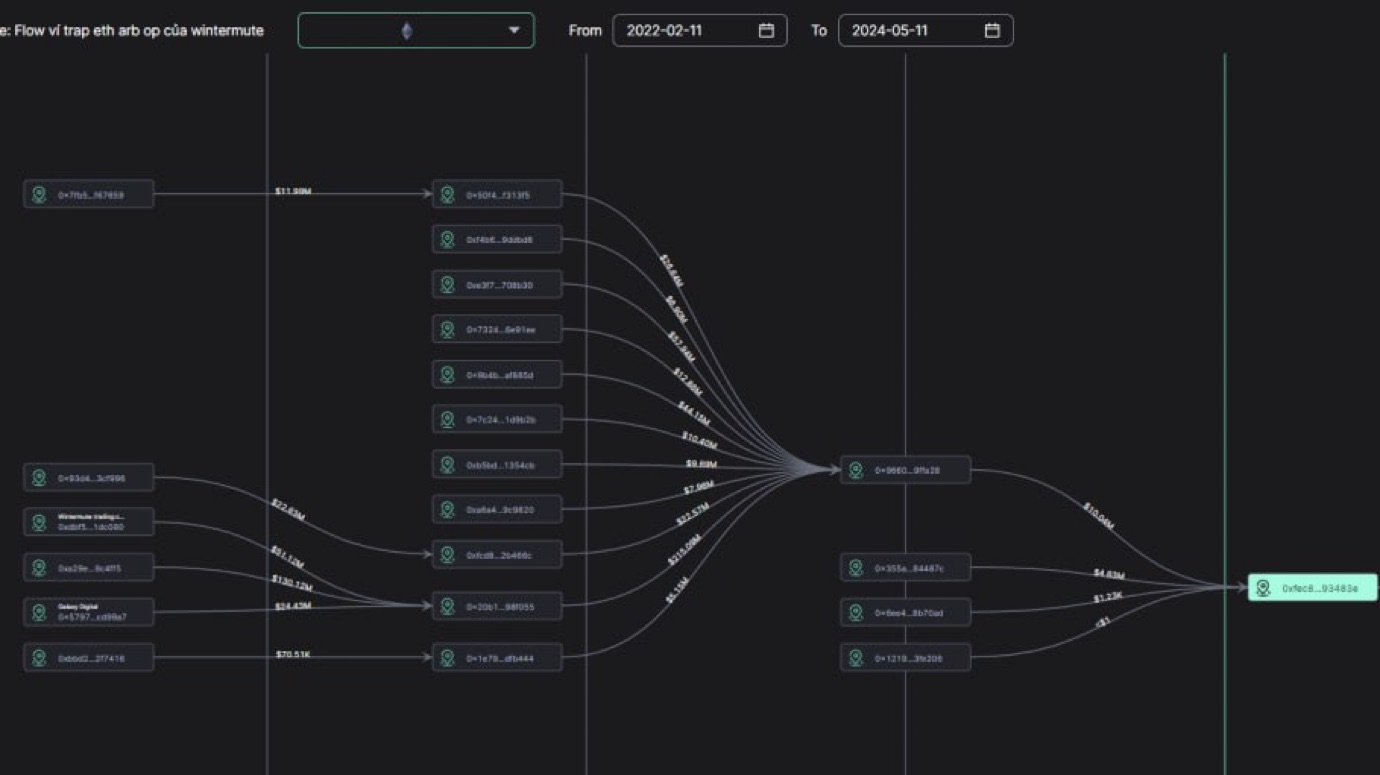Screen dimensions: 1380x775
Task: Expand the chain dropdown arrow
Action: point(514,31)
